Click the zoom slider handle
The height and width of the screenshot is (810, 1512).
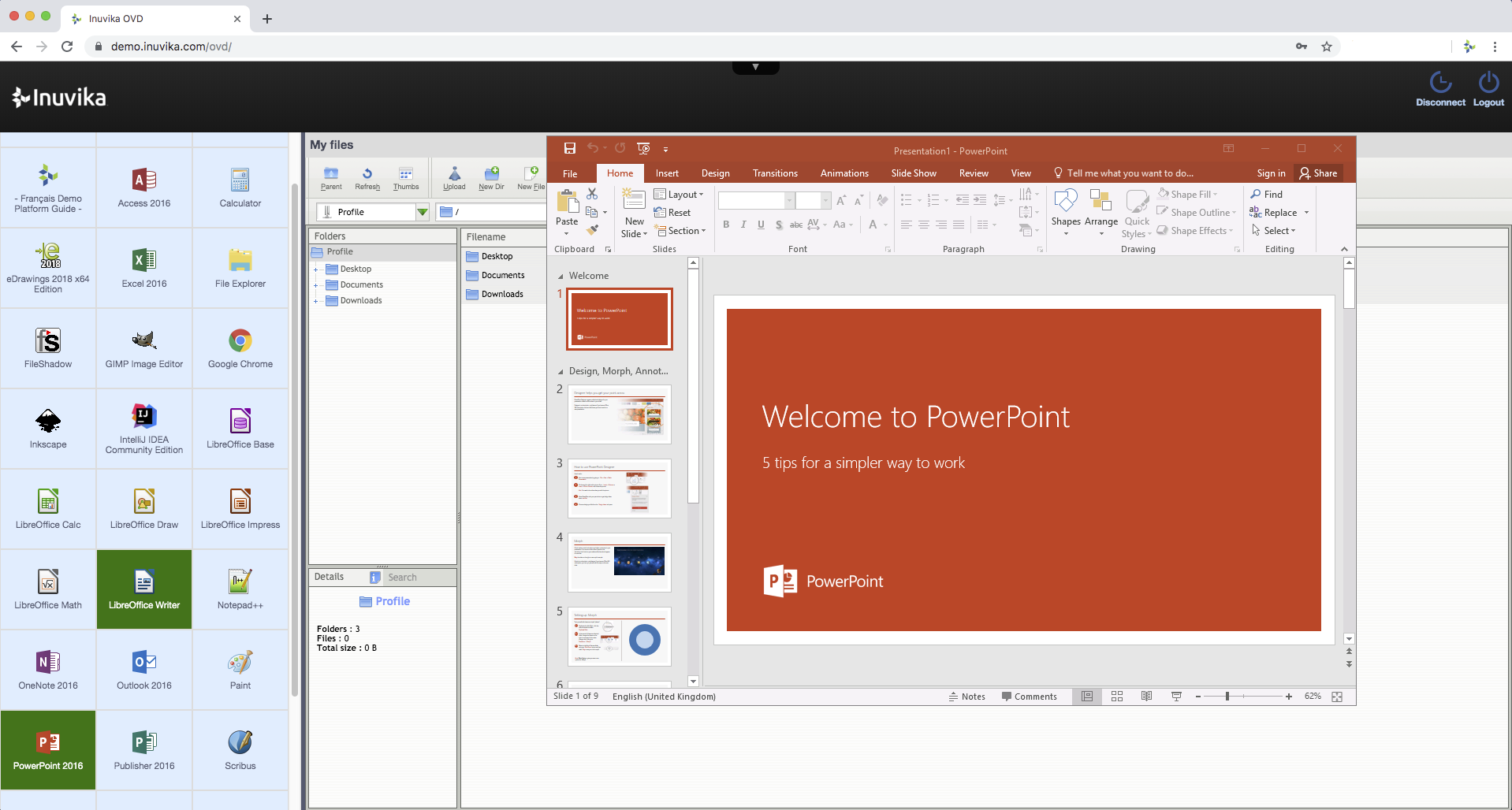click(1227, 697)
